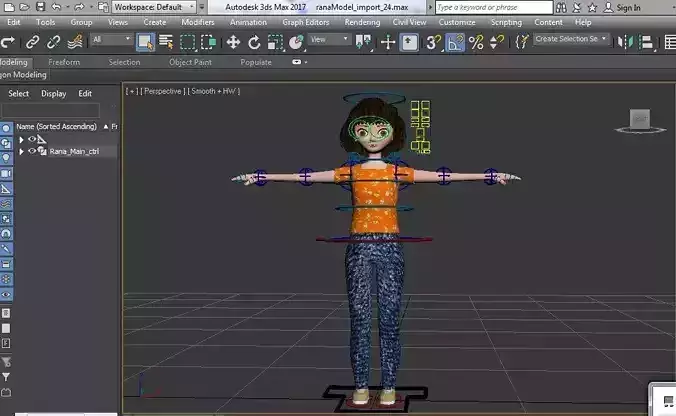Select the Select and Move tool

233,42
